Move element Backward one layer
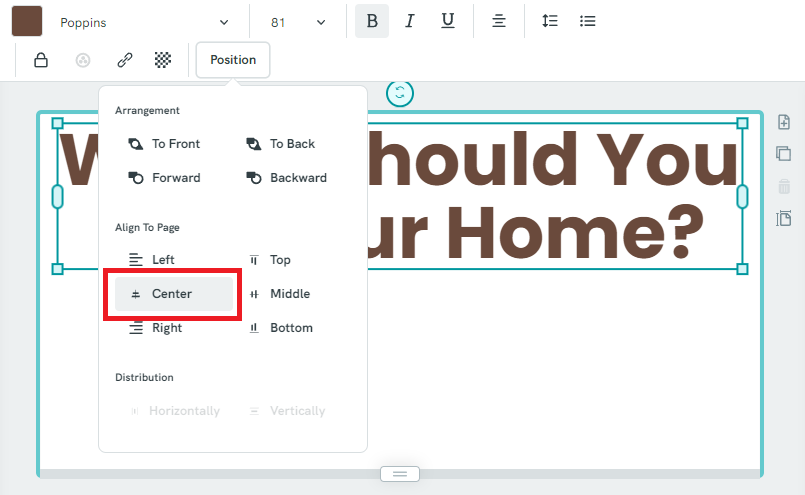This screenshot has width=805, height=495. tap(286, 178)
